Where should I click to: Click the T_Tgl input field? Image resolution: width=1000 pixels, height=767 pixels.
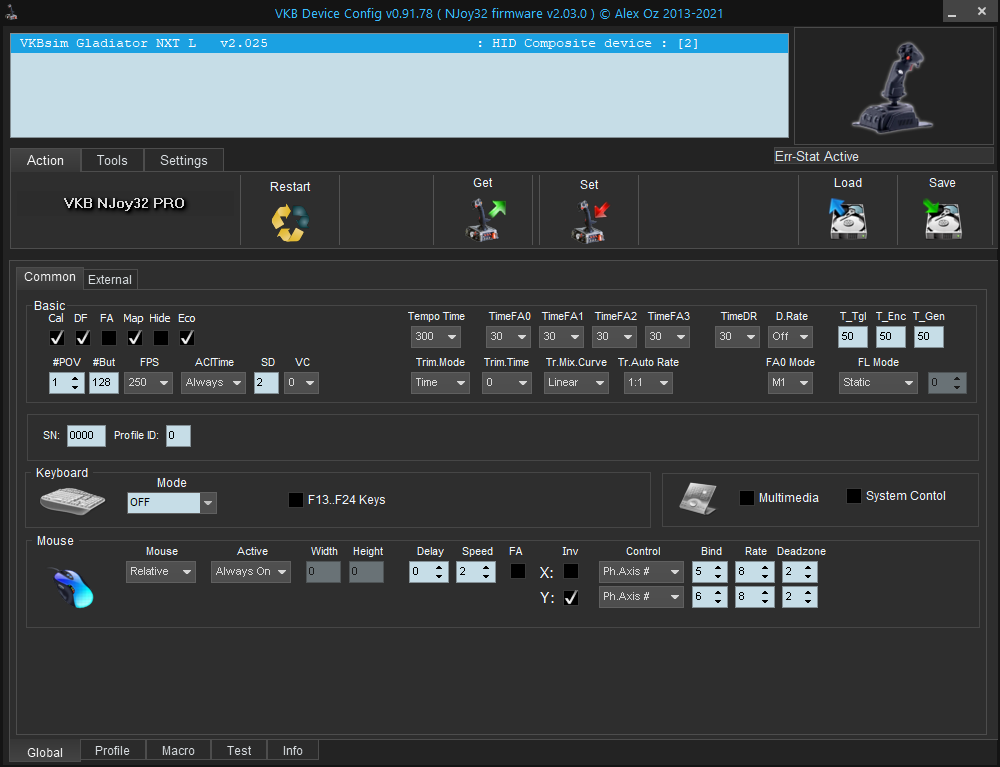point(853,337)
